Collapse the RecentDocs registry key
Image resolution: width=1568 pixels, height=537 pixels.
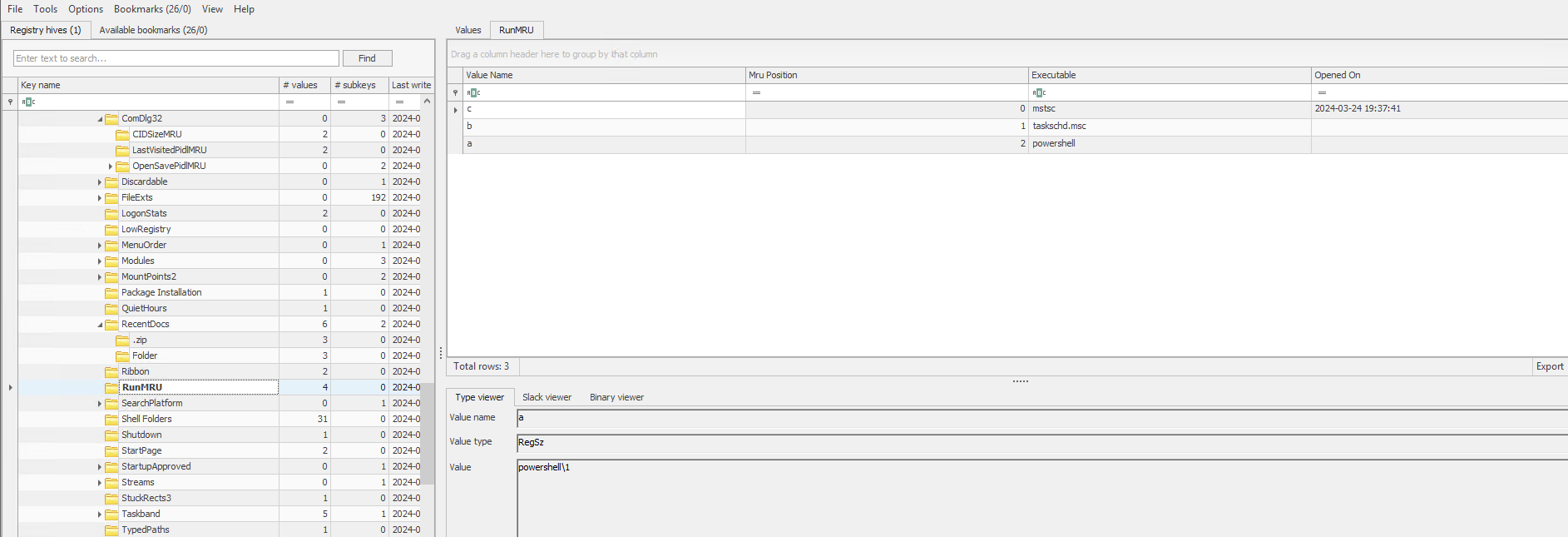coord(100,325)
